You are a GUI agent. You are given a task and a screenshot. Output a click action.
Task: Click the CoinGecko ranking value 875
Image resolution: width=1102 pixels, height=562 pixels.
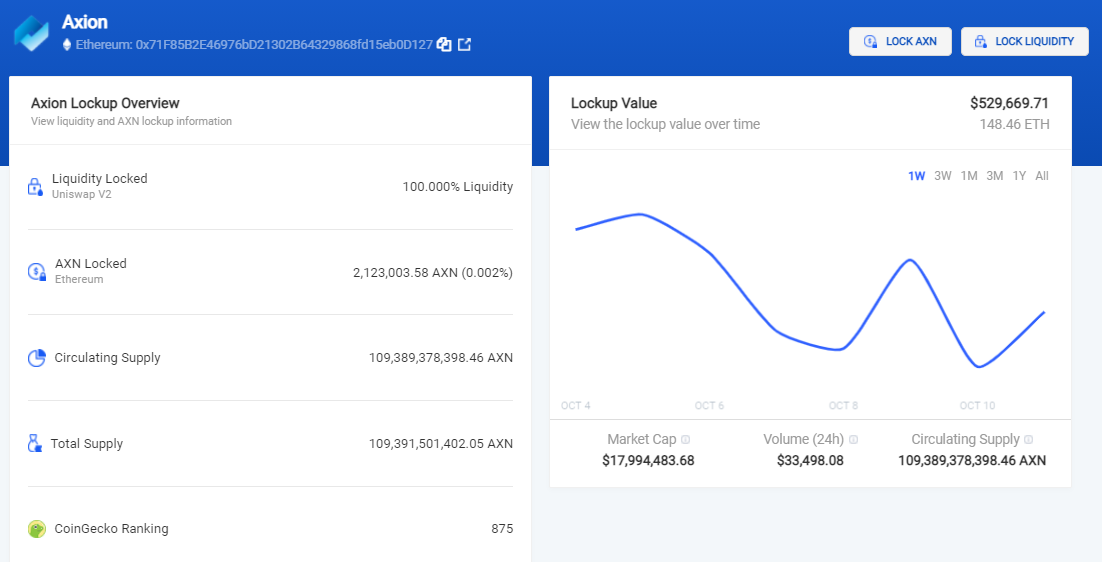(x=502, y=528)
